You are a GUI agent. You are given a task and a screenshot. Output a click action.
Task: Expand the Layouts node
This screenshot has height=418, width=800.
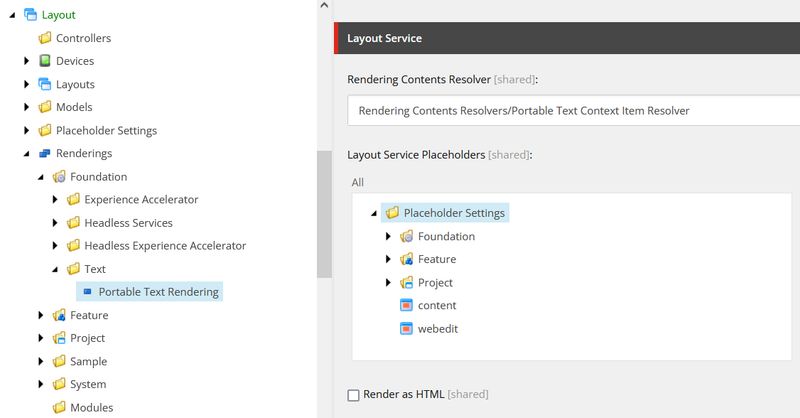pos(27,84)
